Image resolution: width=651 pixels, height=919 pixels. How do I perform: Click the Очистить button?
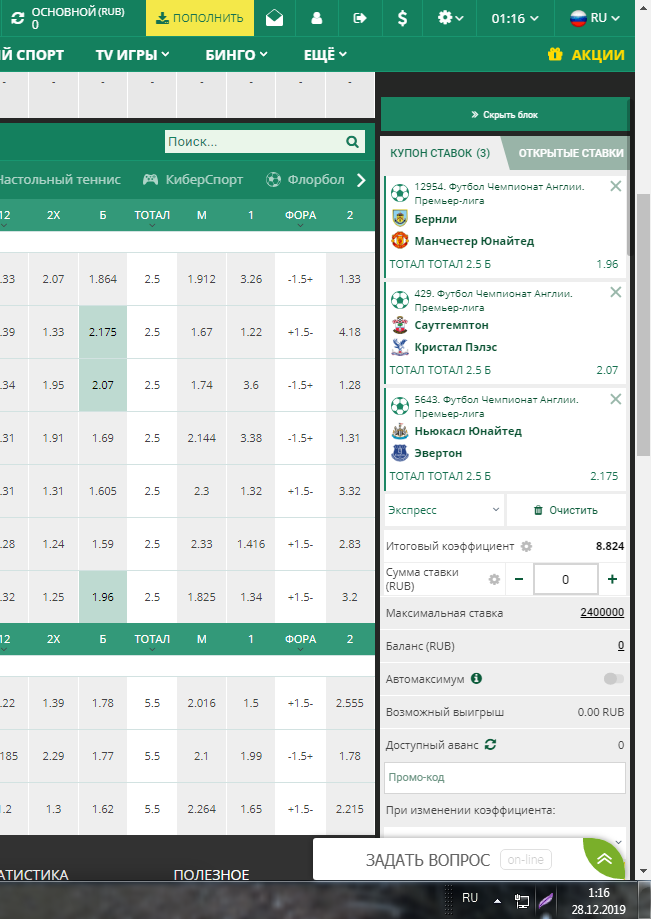coord(566,510)
